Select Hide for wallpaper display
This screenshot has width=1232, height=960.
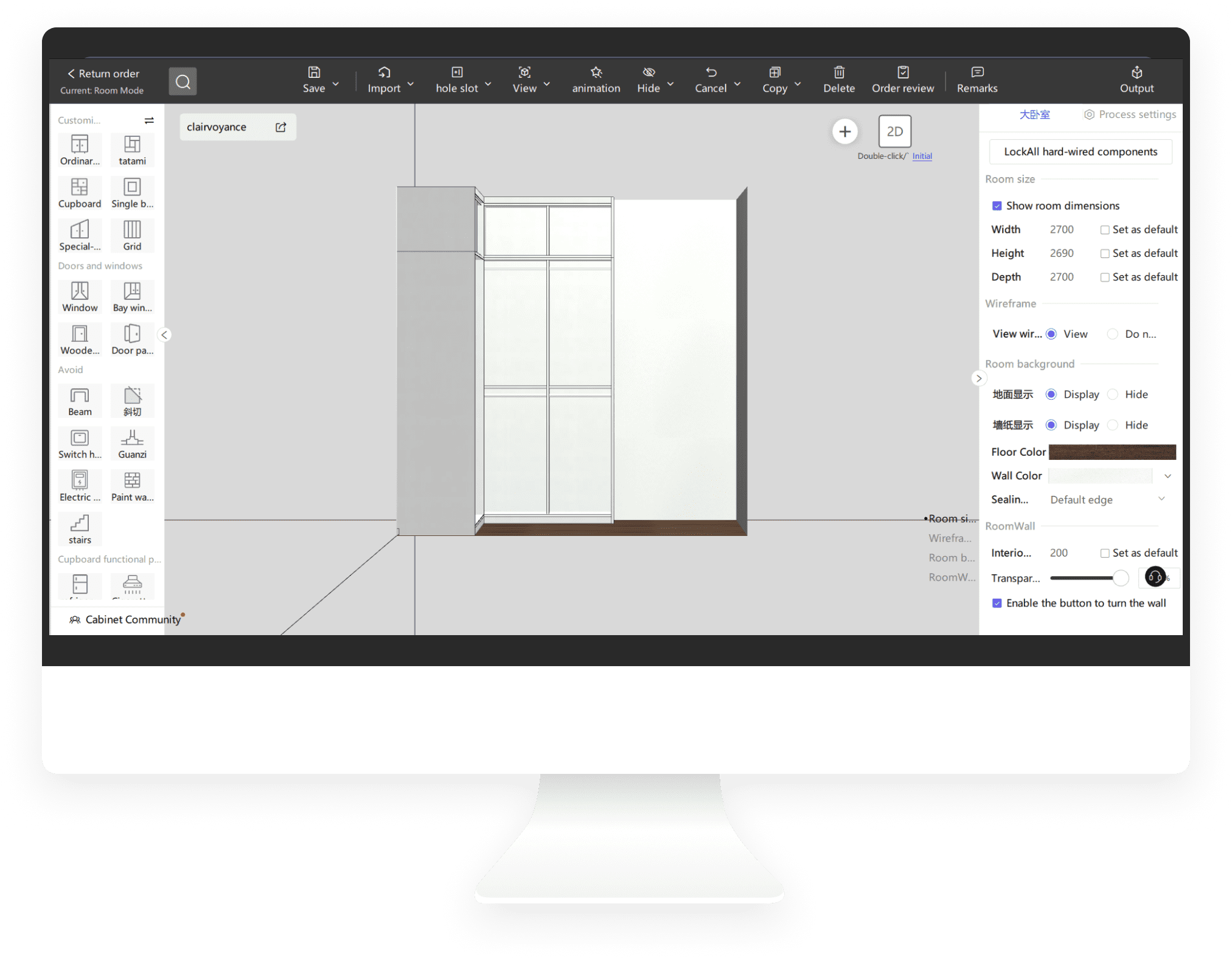coord(1113,425)
